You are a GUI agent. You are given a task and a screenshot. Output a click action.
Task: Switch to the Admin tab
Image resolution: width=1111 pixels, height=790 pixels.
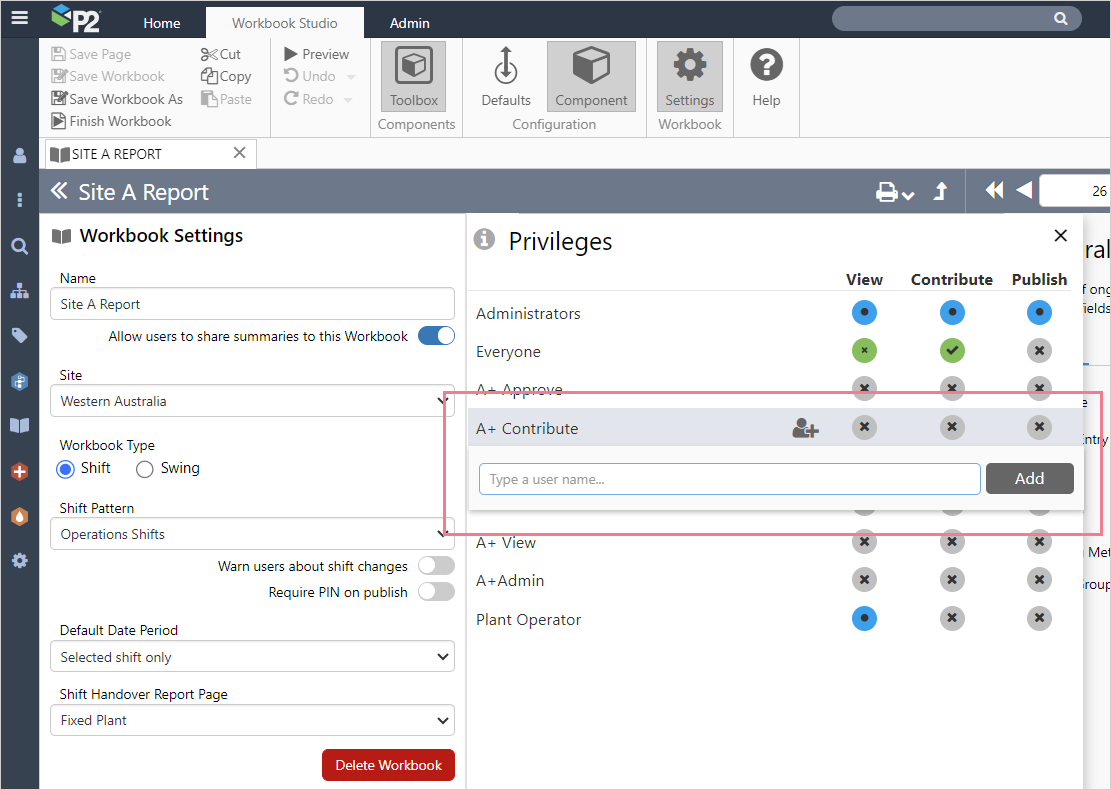[410, 23]
